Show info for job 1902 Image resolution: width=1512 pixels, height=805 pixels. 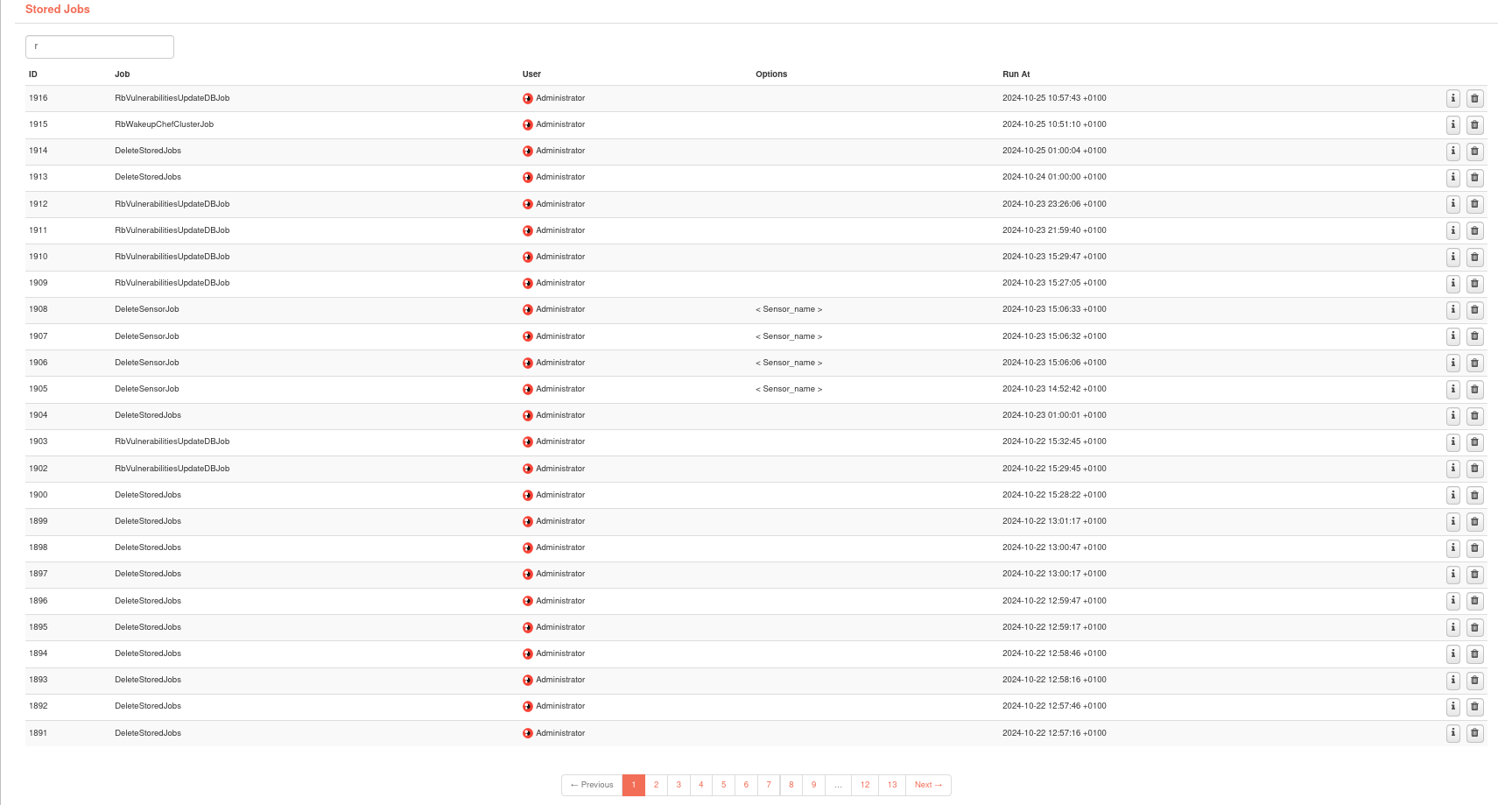coord(1453,469)
